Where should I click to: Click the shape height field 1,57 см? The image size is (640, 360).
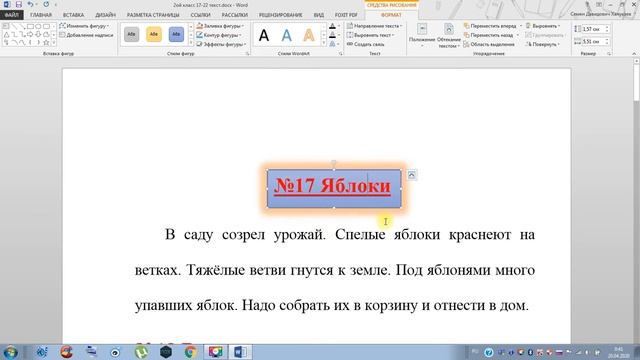[x=593, y=29]
